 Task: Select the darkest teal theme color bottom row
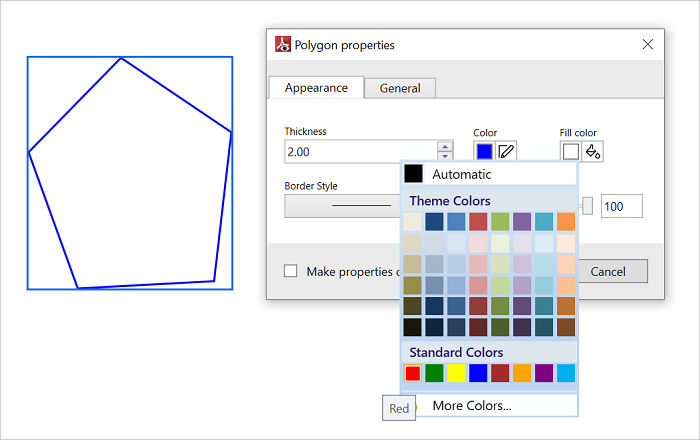coord(544,327)
